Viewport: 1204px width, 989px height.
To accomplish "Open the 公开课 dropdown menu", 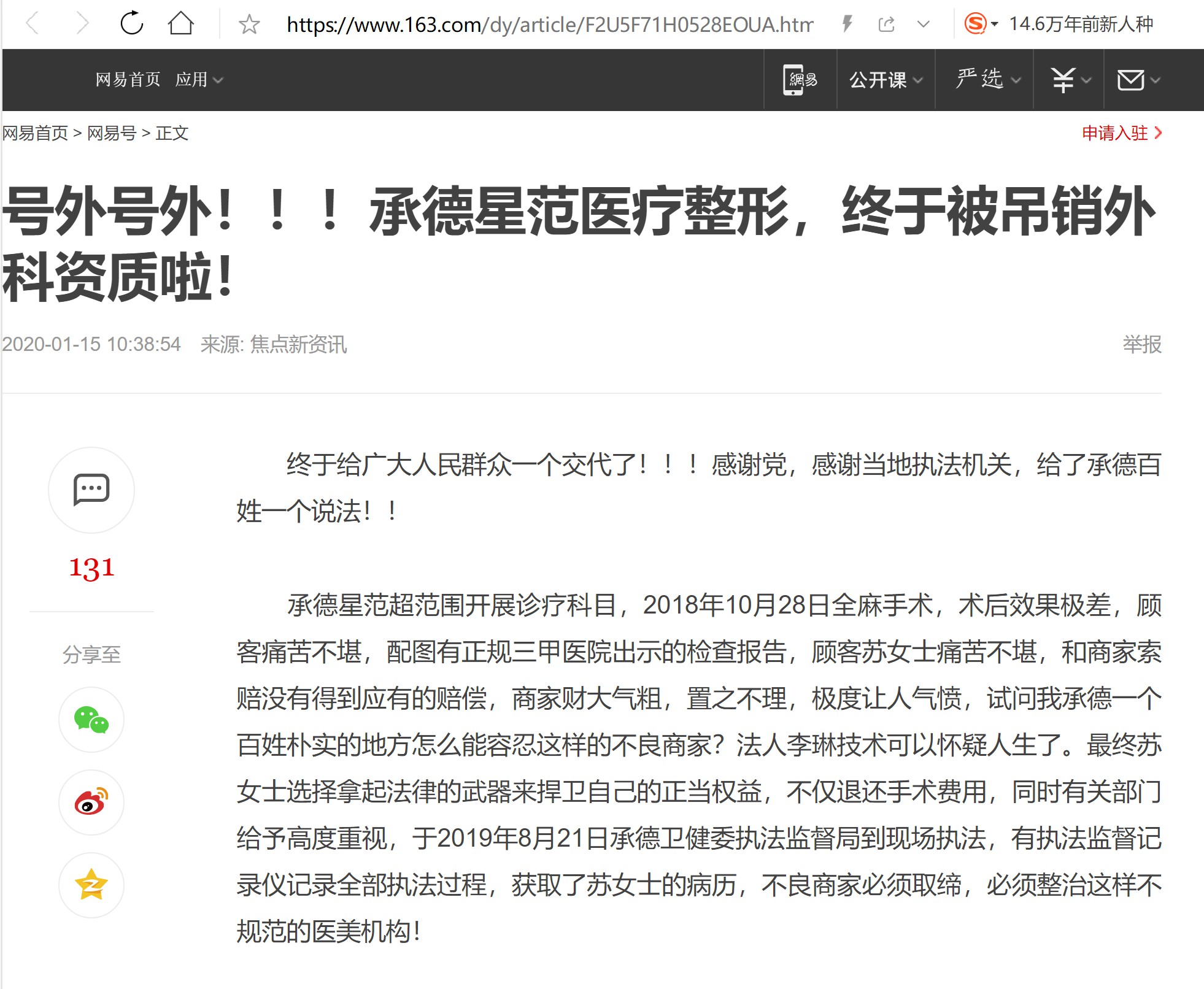I will click(886, 80).
